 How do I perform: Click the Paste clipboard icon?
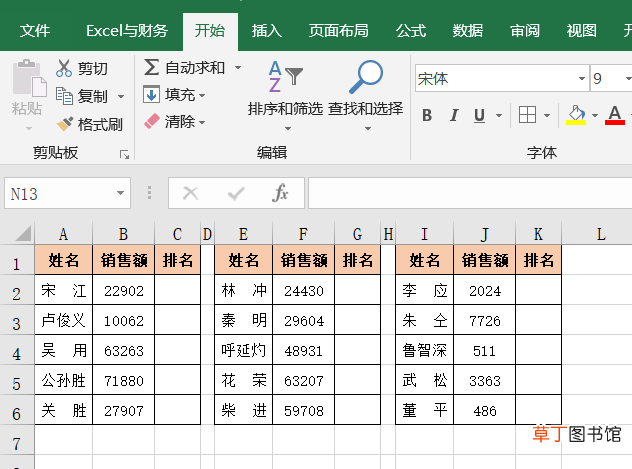pyautogui.click(x=29, y=78)
